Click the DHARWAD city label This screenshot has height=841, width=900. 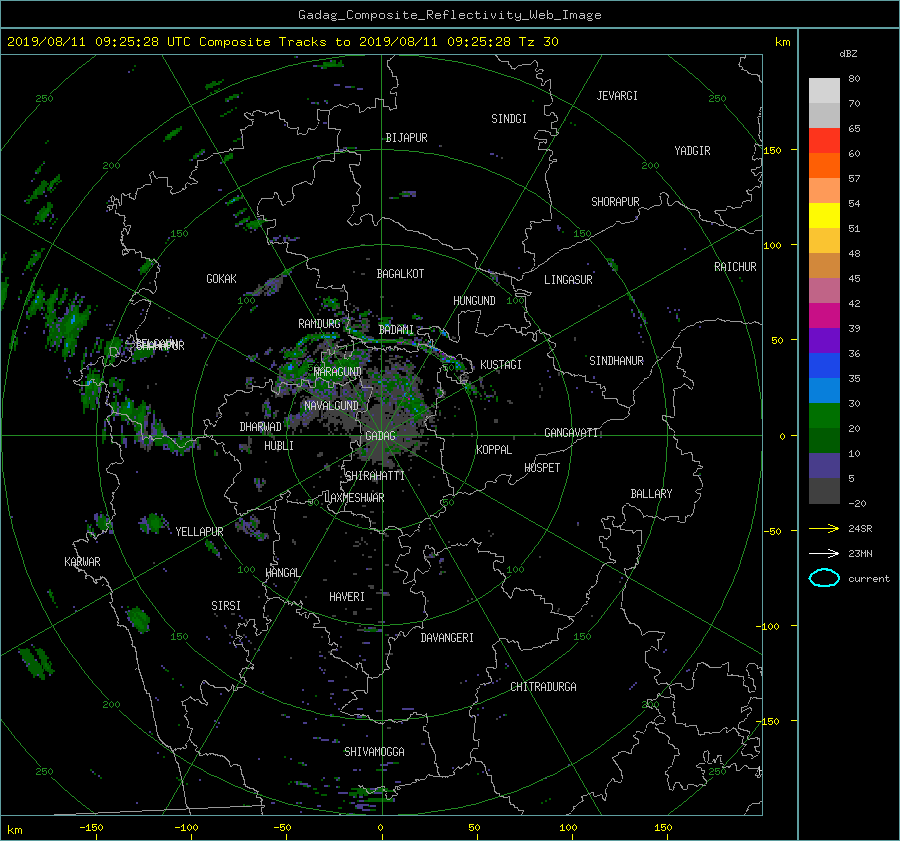pos(261,427)
